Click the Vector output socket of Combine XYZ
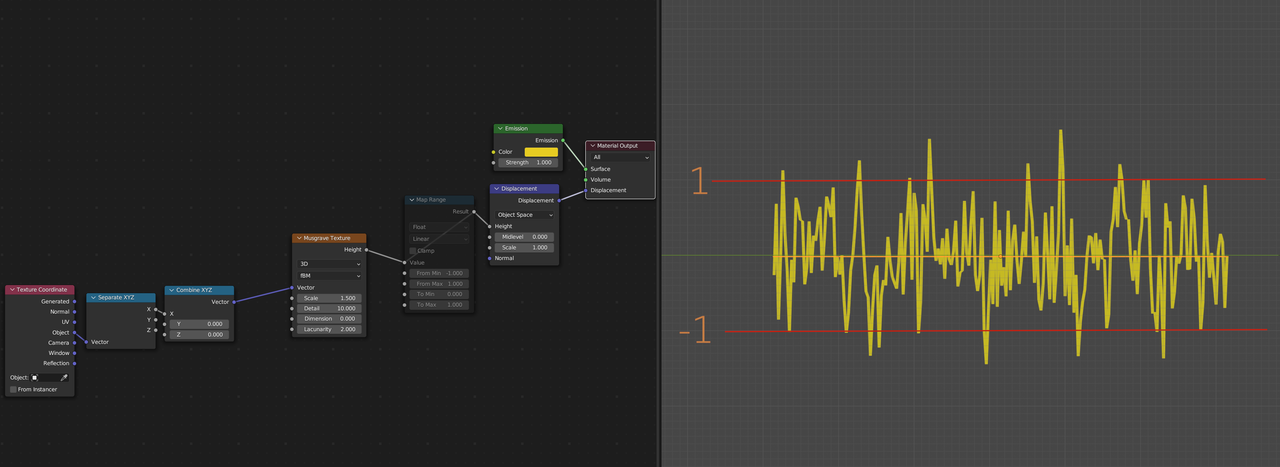The width and height of the screenshot is (1280, 467). [x=234, y=301]
